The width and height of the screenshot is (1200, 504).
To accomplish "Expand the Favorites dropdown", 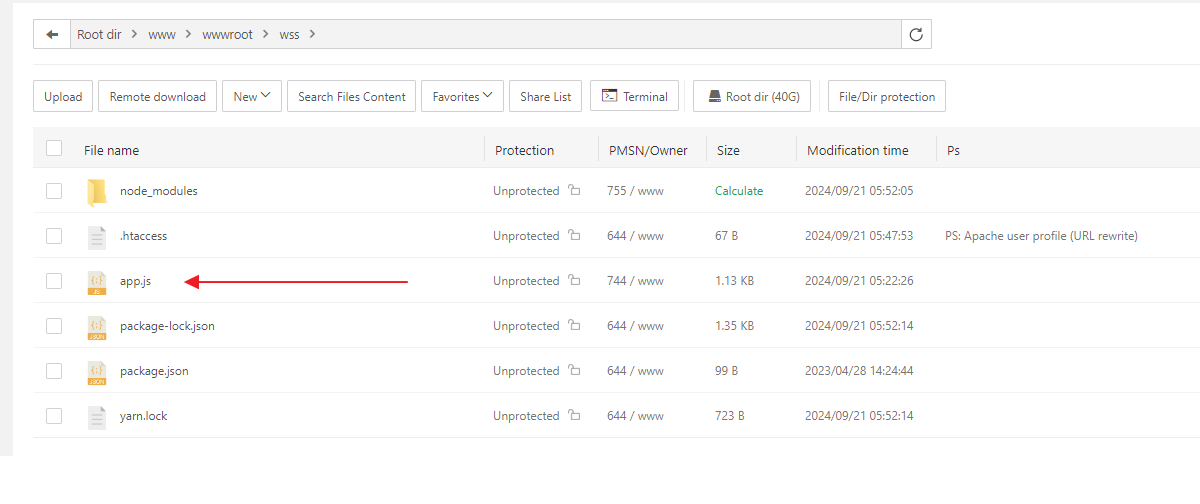I will click(x=461, y=97).
